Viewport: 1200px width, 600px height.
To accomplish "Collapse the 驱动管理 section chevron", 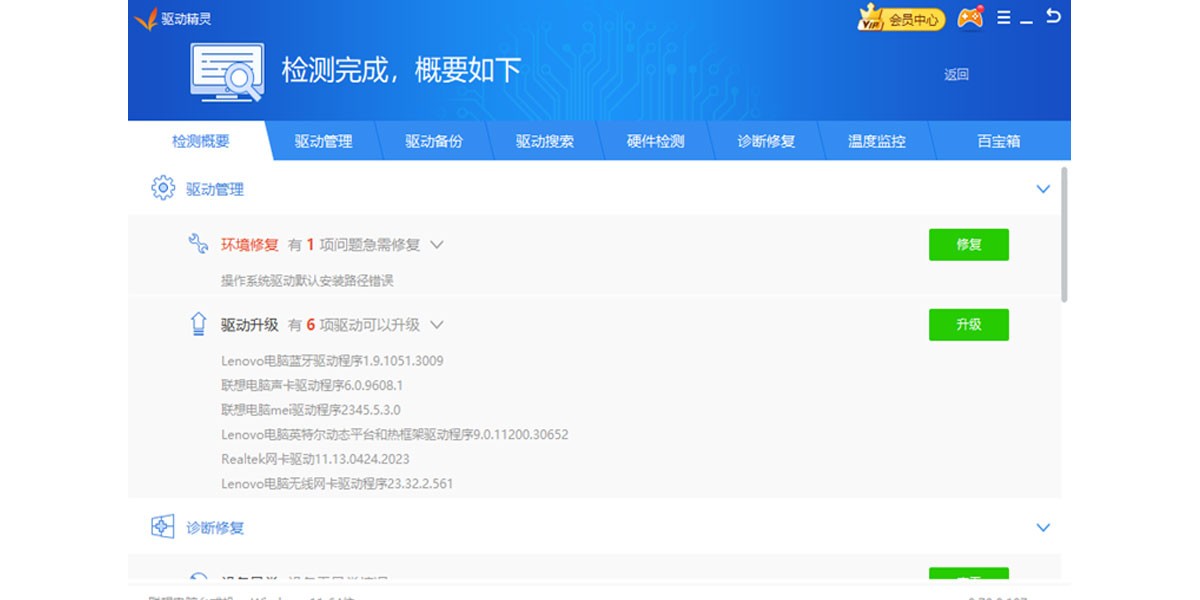I will [x=1043, y=189].
